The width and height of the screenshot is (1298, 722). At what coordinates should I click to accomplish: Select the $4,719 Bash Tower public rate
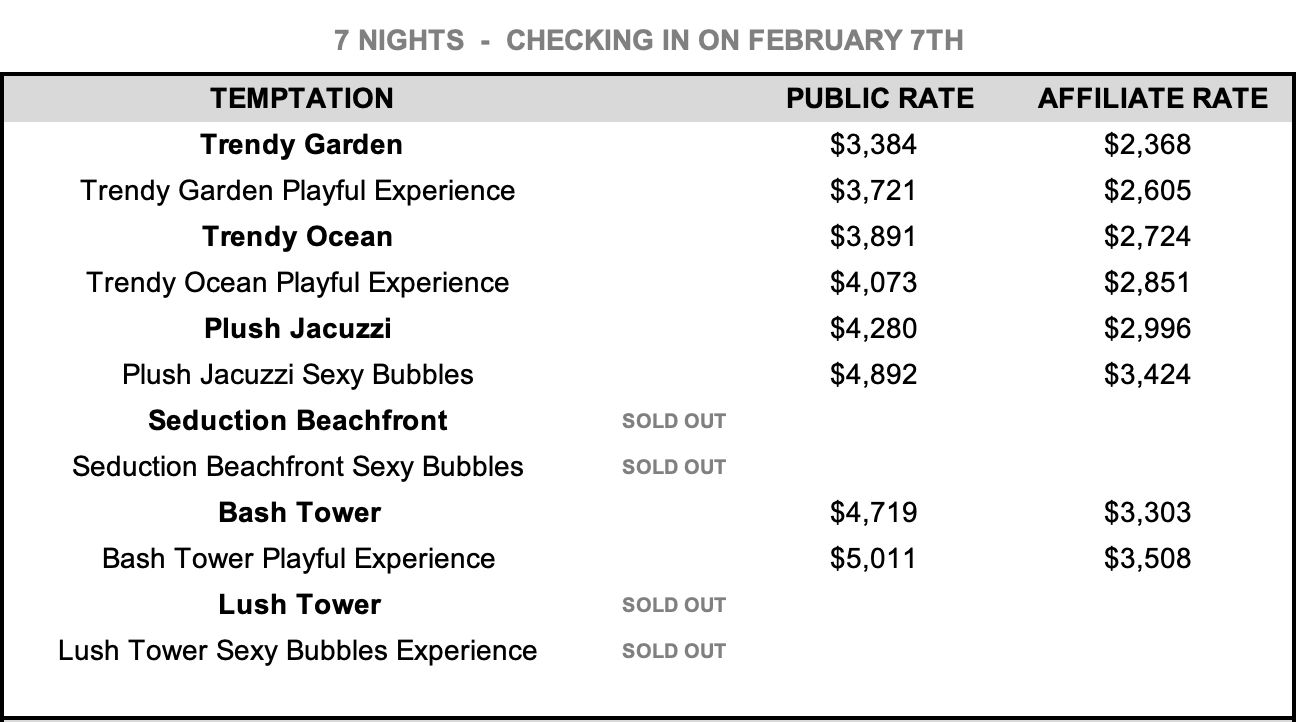pyautogui.click(x=873, y=513)
